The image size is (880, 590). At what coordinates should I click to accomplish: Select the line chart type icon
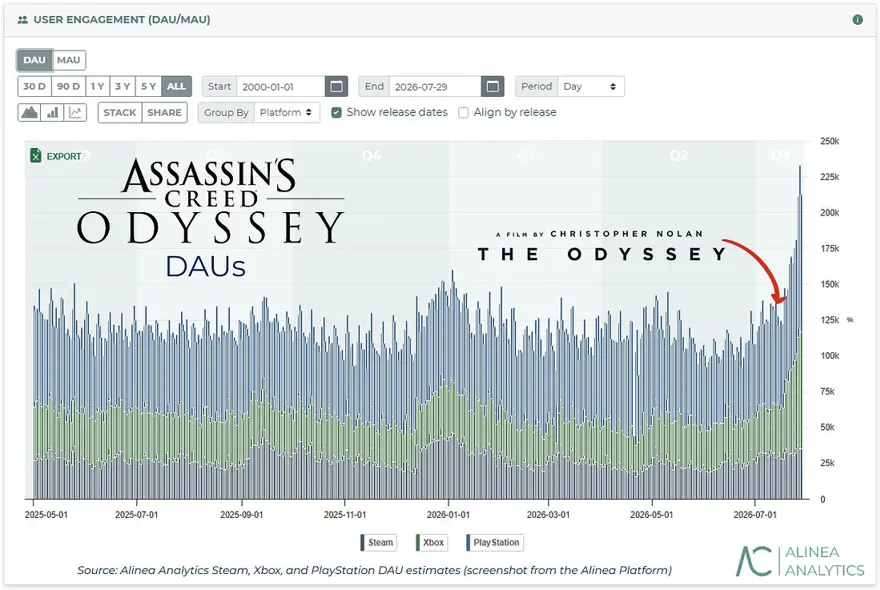click(75, 112)
